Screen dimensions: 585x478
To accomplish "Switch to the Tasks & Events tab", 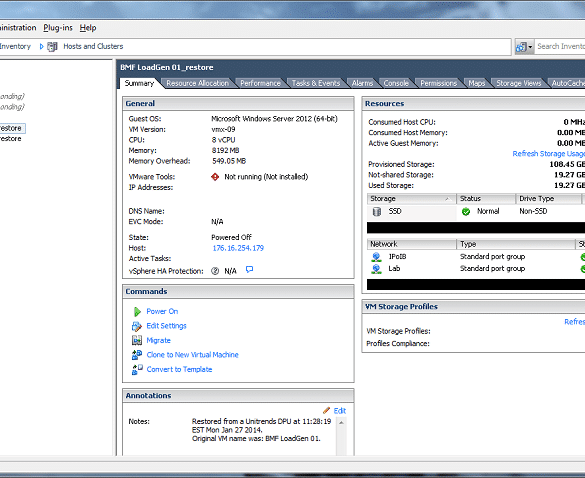I will click(x=316, y=83).
